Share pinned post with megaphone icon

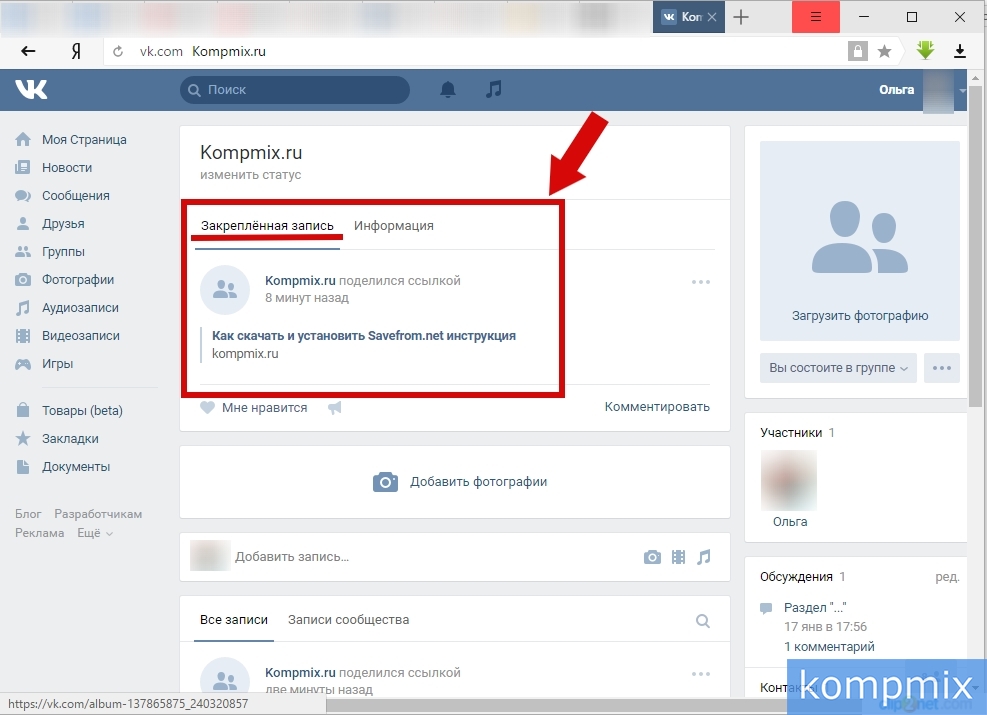point(334,408)
